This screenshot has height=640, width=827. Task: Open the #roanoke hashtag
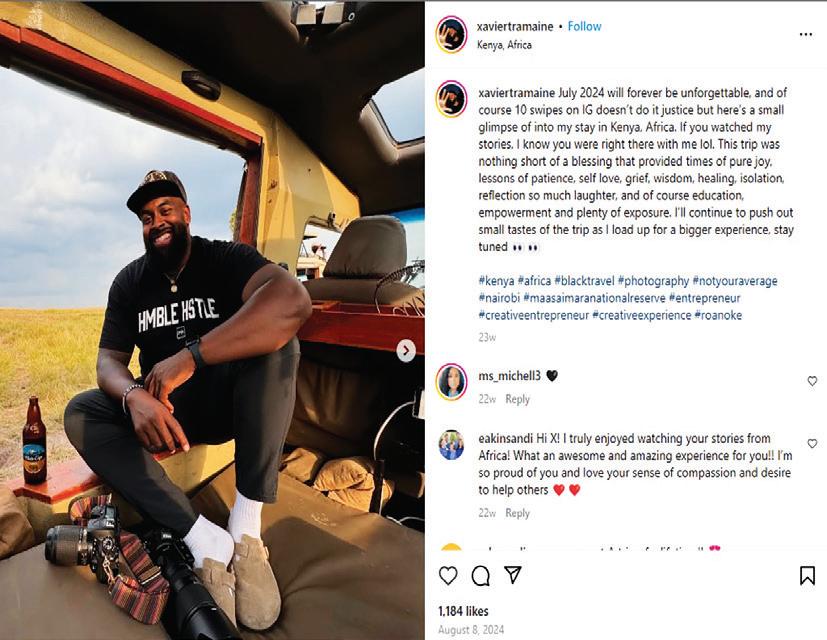pyautogui.click(x=718, y=316)
